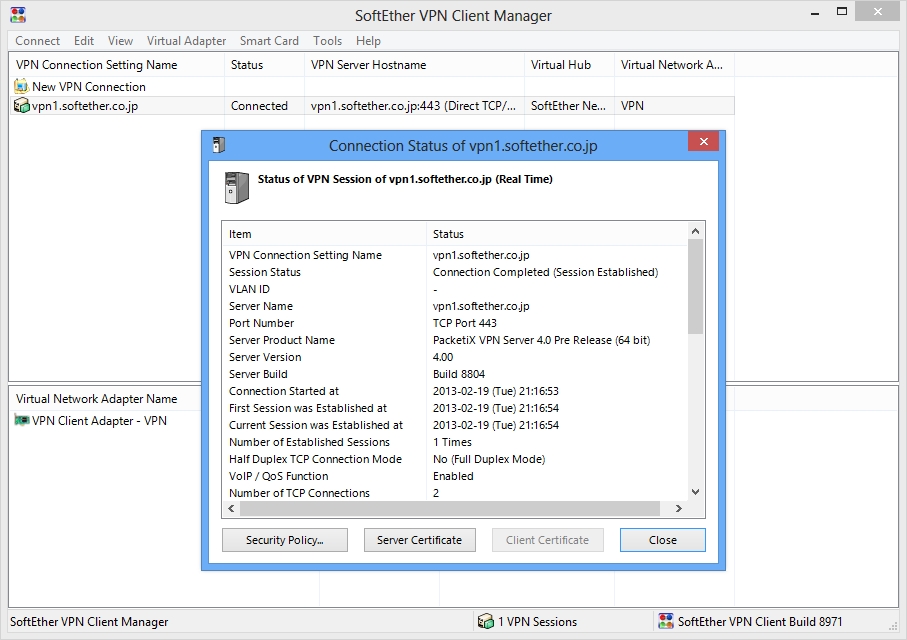Click the SoftEther VPN Client Build icon
This screenshot has width=907, height=640.
664,621
